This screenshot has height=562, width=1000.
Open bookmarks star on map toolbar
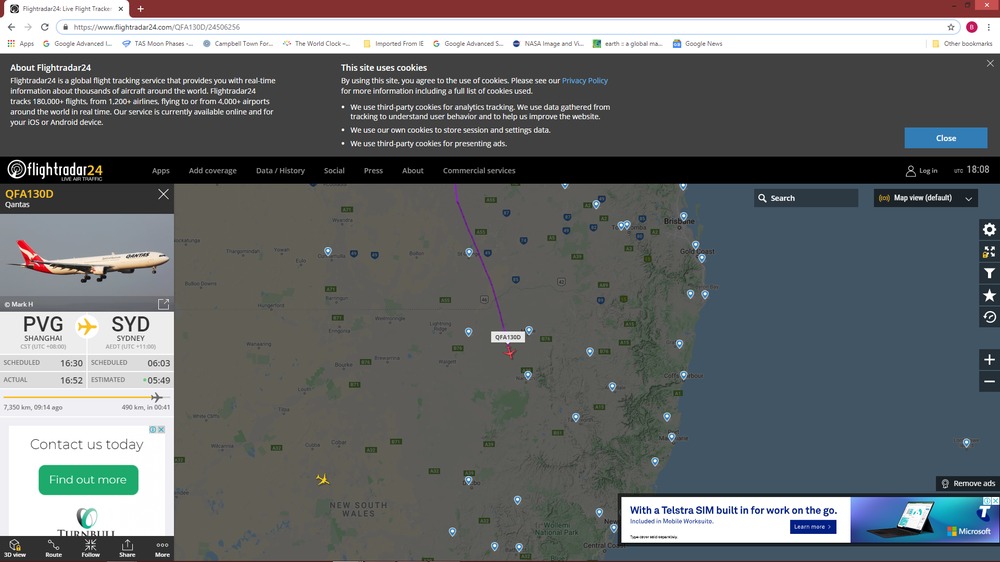tap(989, 295)
